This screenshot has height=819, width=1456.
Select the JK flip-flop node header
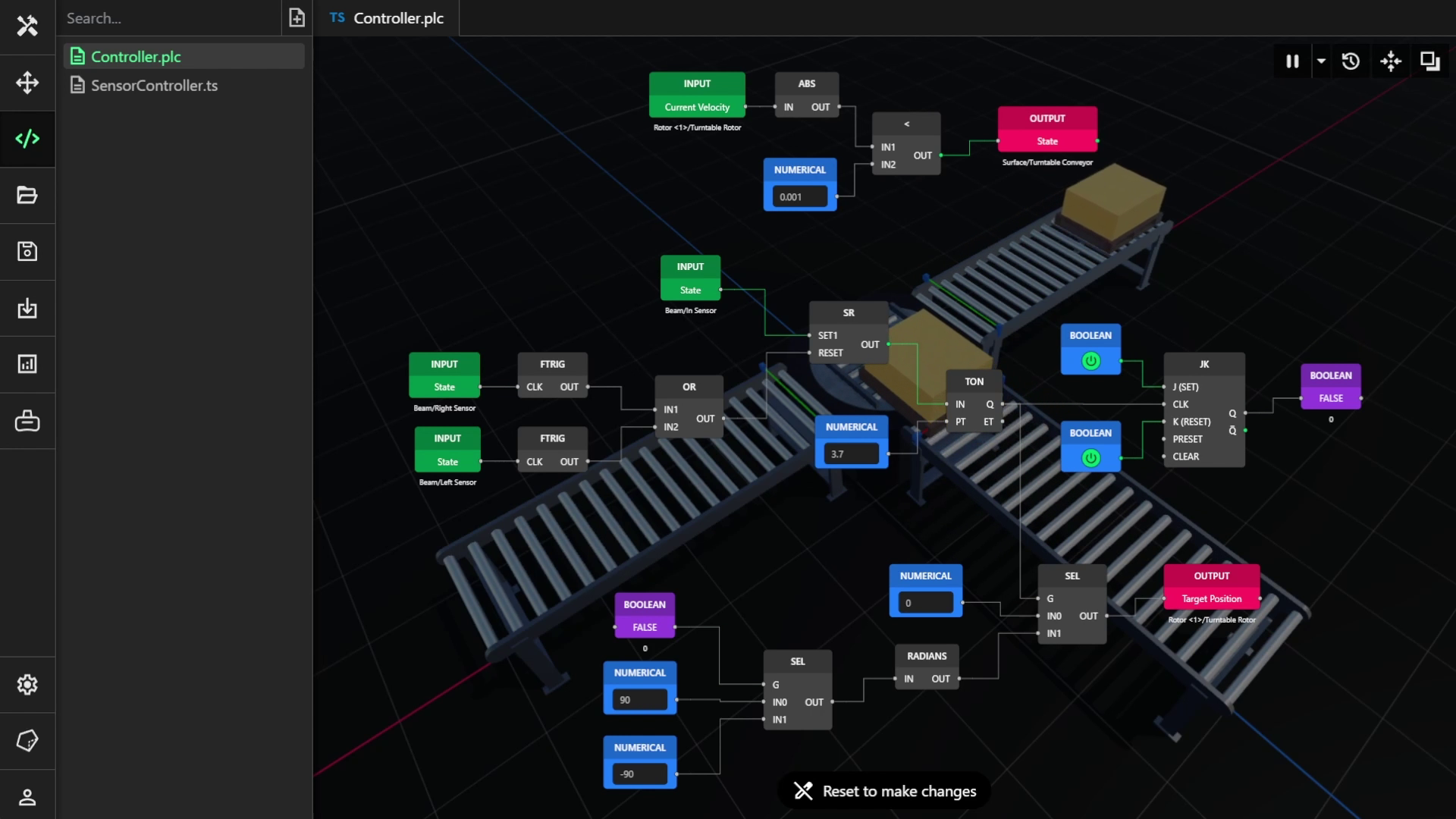(1204, 364)
